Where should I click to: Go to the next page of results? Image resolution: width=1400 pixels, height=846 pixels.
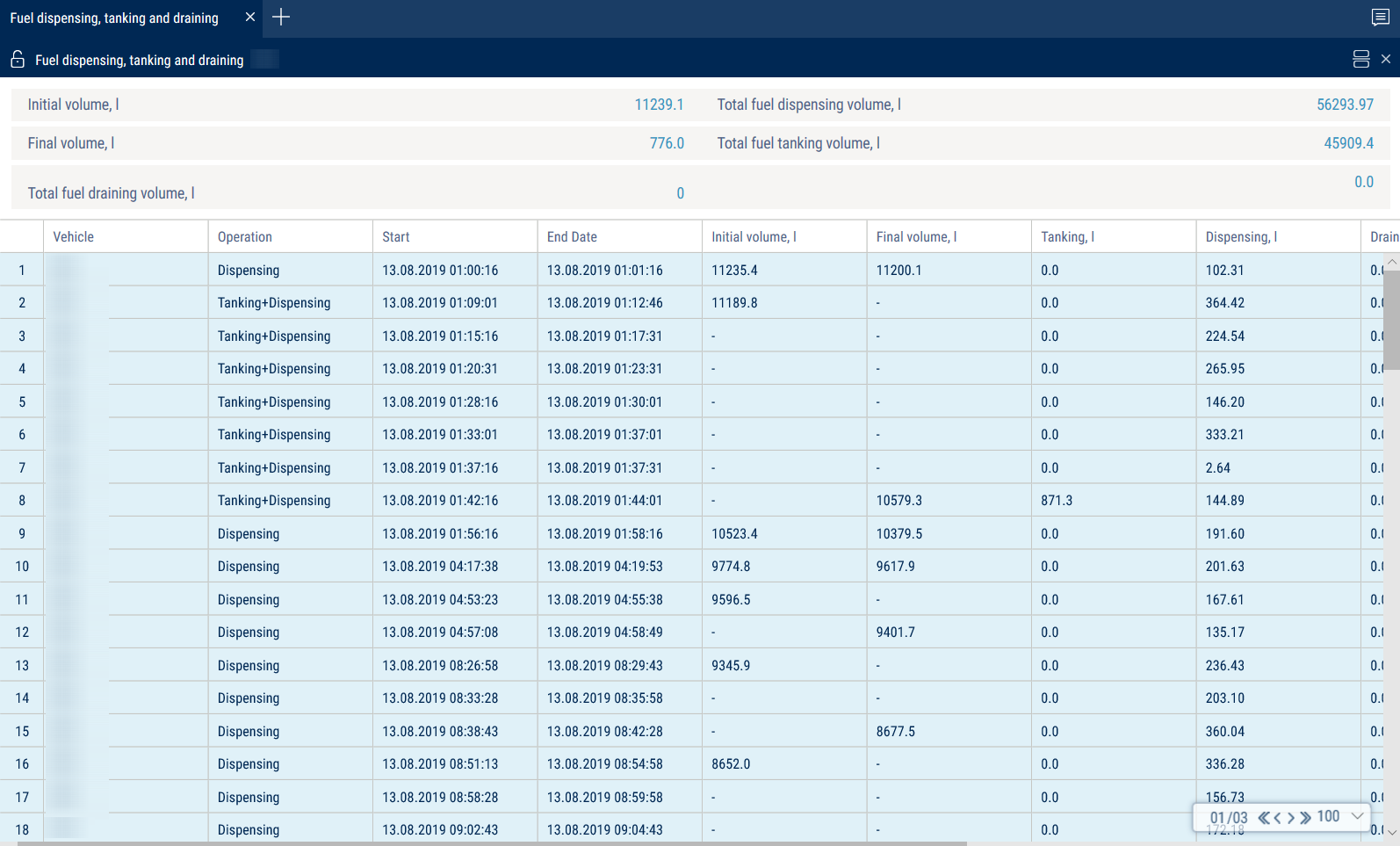point(1291,817)
